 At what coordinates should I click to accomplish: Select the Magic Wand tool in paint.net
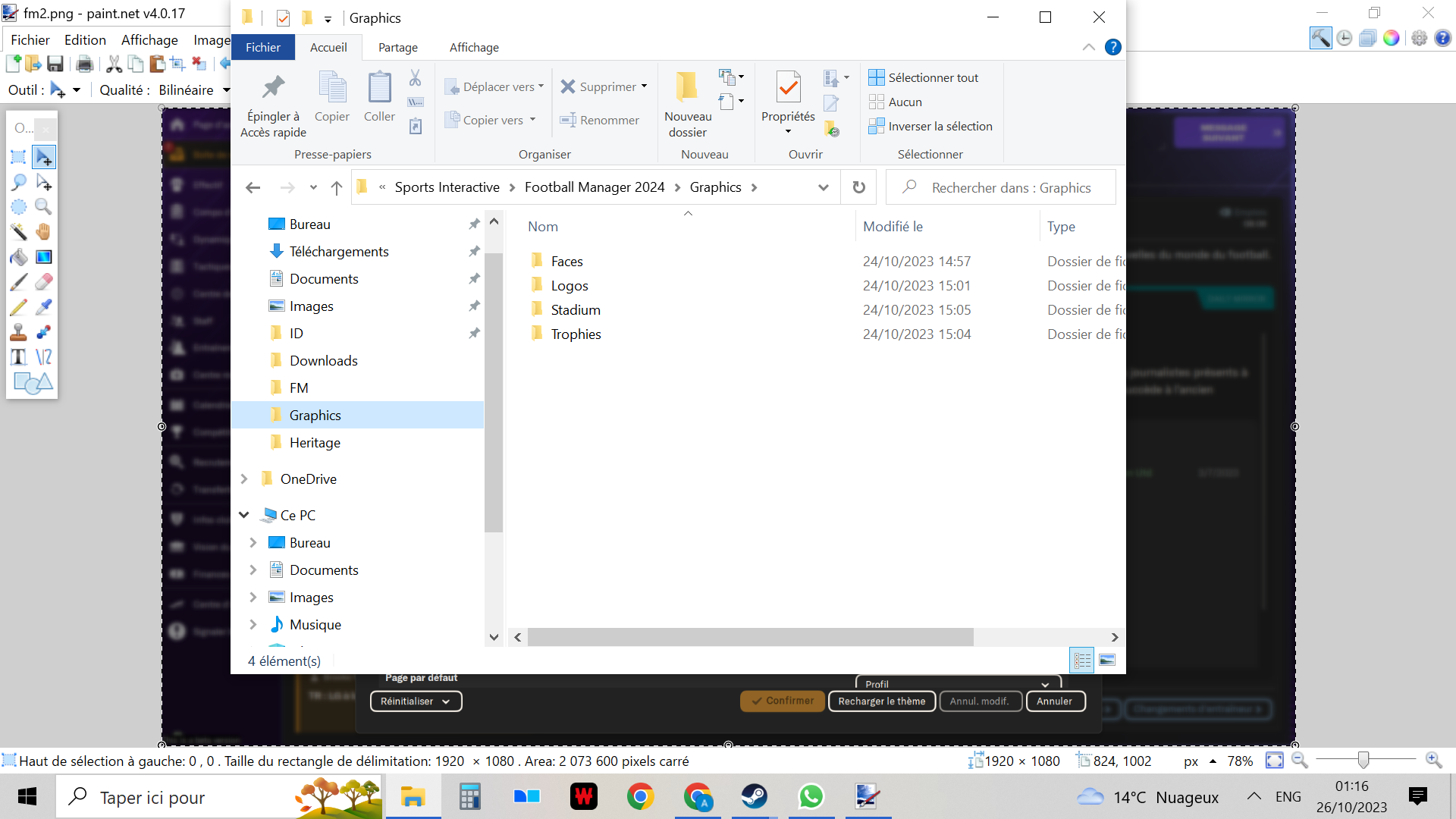(x=18, y=232)
